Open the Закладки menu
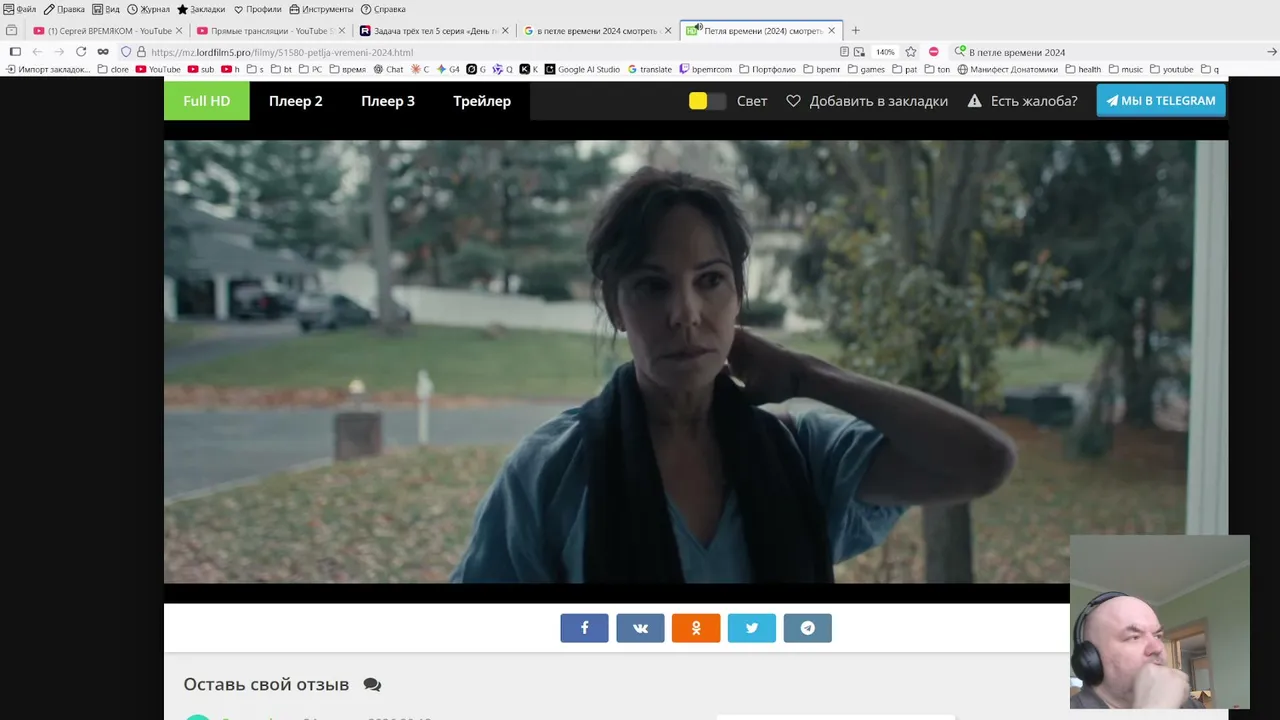 pos(201,9)
